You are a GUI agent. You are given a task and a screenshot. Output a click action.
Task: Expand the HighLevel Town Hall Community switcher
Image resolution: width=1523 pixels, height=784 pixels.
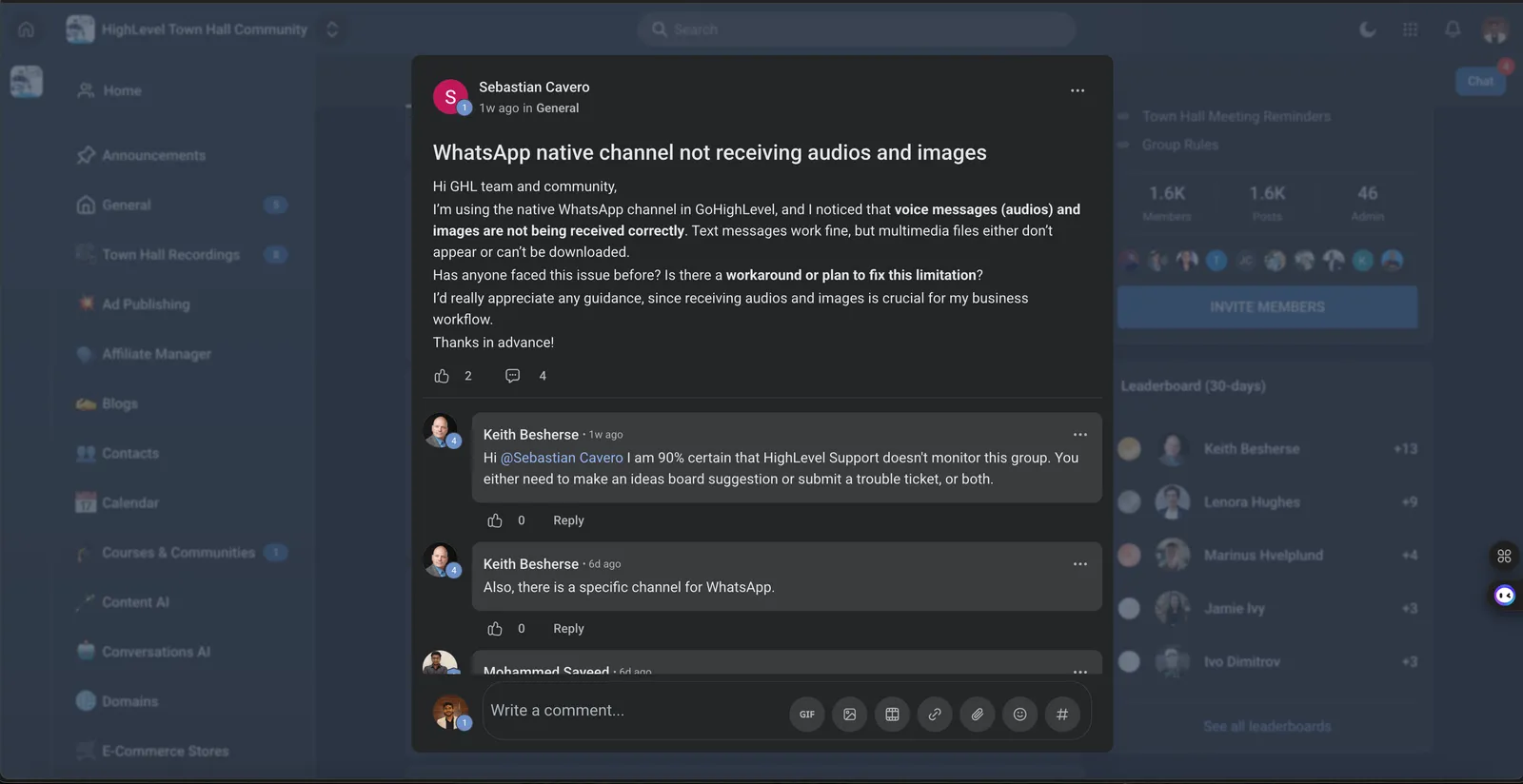(x=332, y=29)
